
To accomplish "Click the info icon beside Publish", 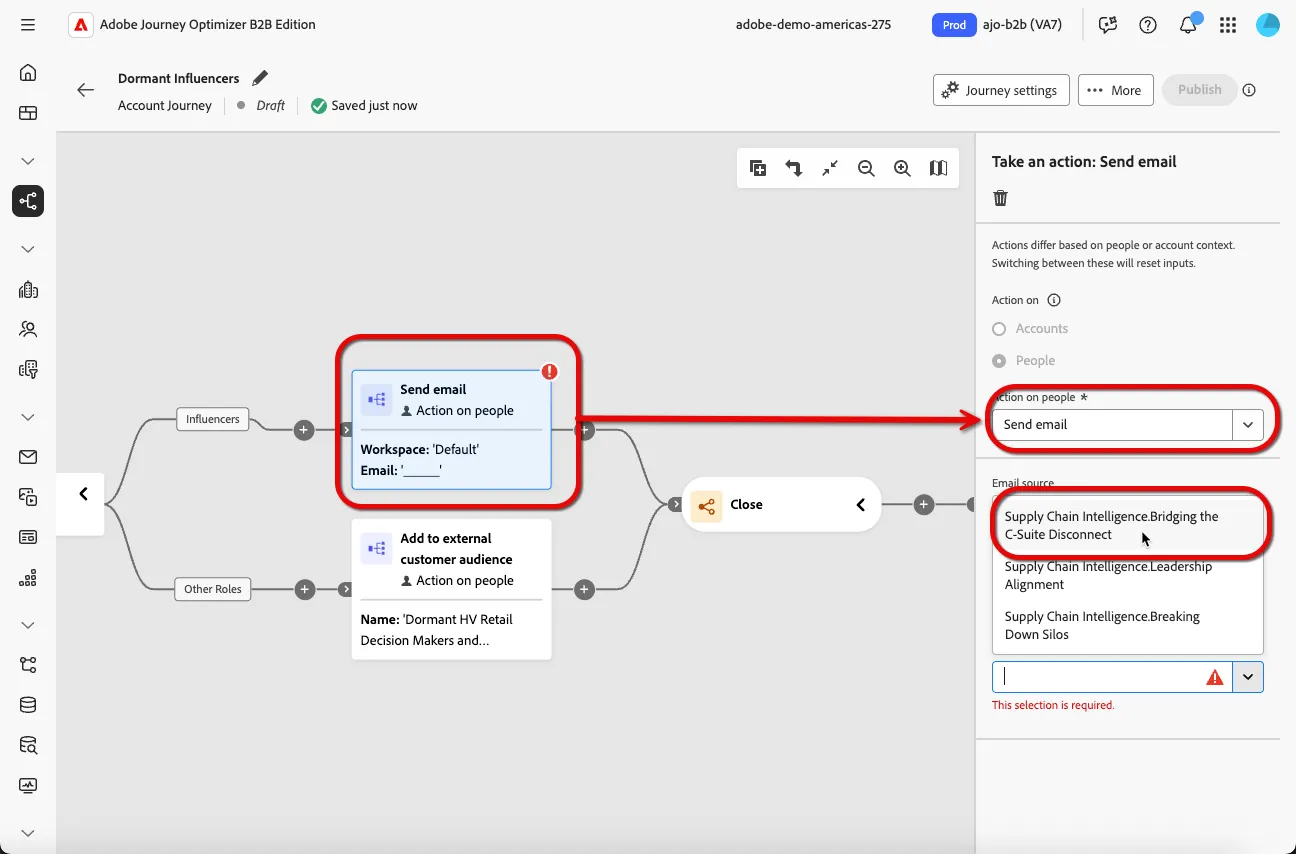I will coord(1249,90).
